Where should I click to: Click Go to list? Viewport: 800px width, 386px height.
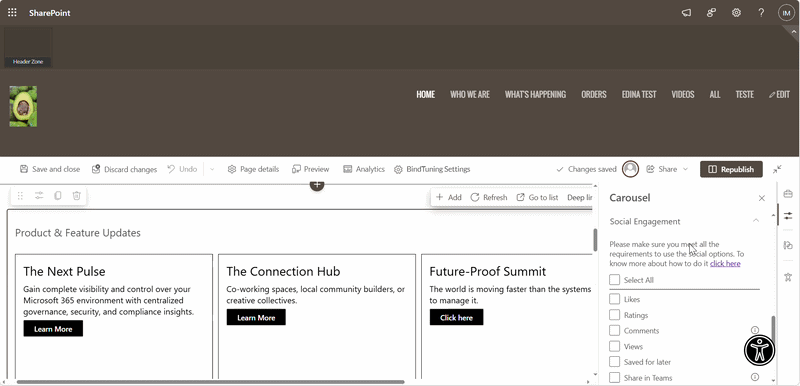coord(537,197)
